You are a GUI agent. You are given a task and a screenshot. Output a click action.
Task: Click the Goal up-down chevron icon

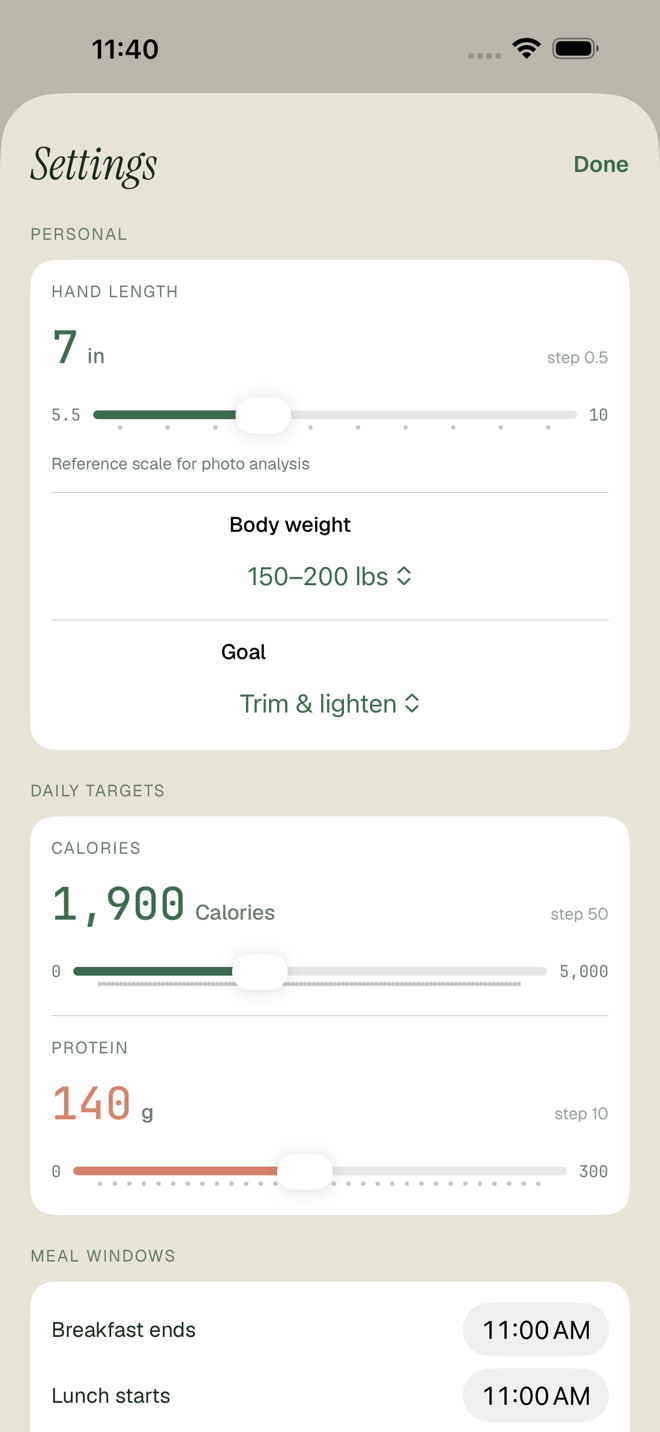[x=412, y=703]
